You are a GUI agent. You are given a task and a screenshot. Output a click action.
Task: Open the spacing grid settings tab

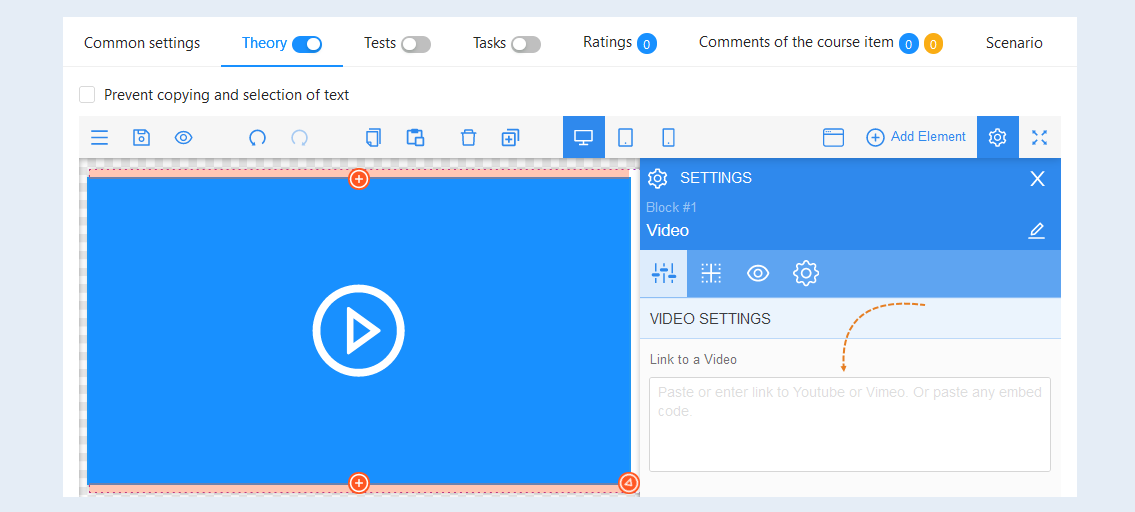pos(711,273)
